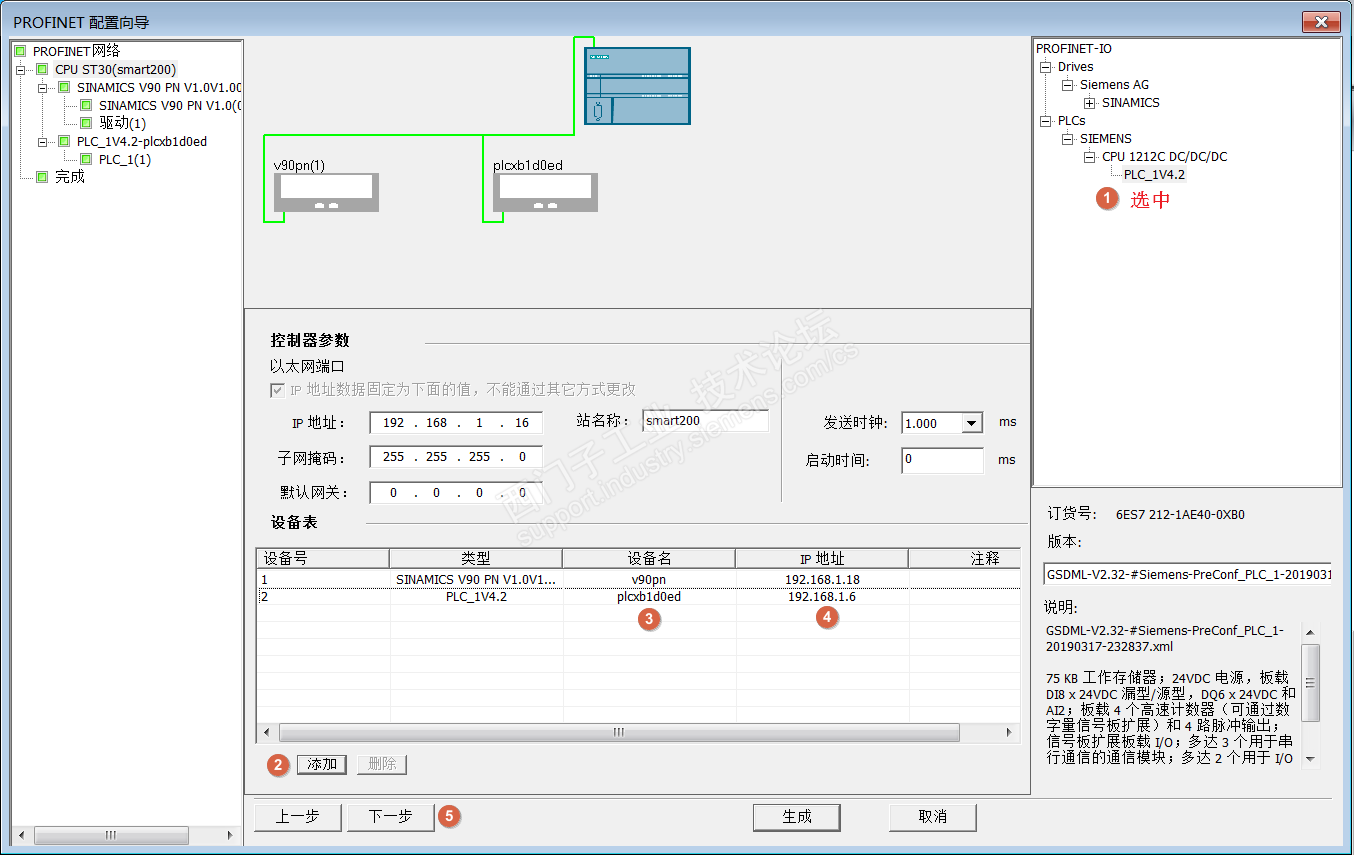
Task: Click the 设备号 column header
Action: click(323, 558)
